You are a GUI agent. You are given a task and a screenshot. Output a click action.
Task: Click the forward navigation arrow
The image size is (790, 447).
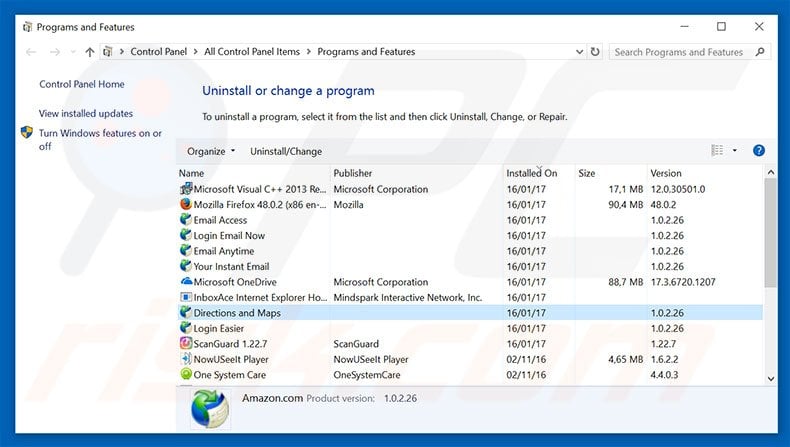coord(55,52)
